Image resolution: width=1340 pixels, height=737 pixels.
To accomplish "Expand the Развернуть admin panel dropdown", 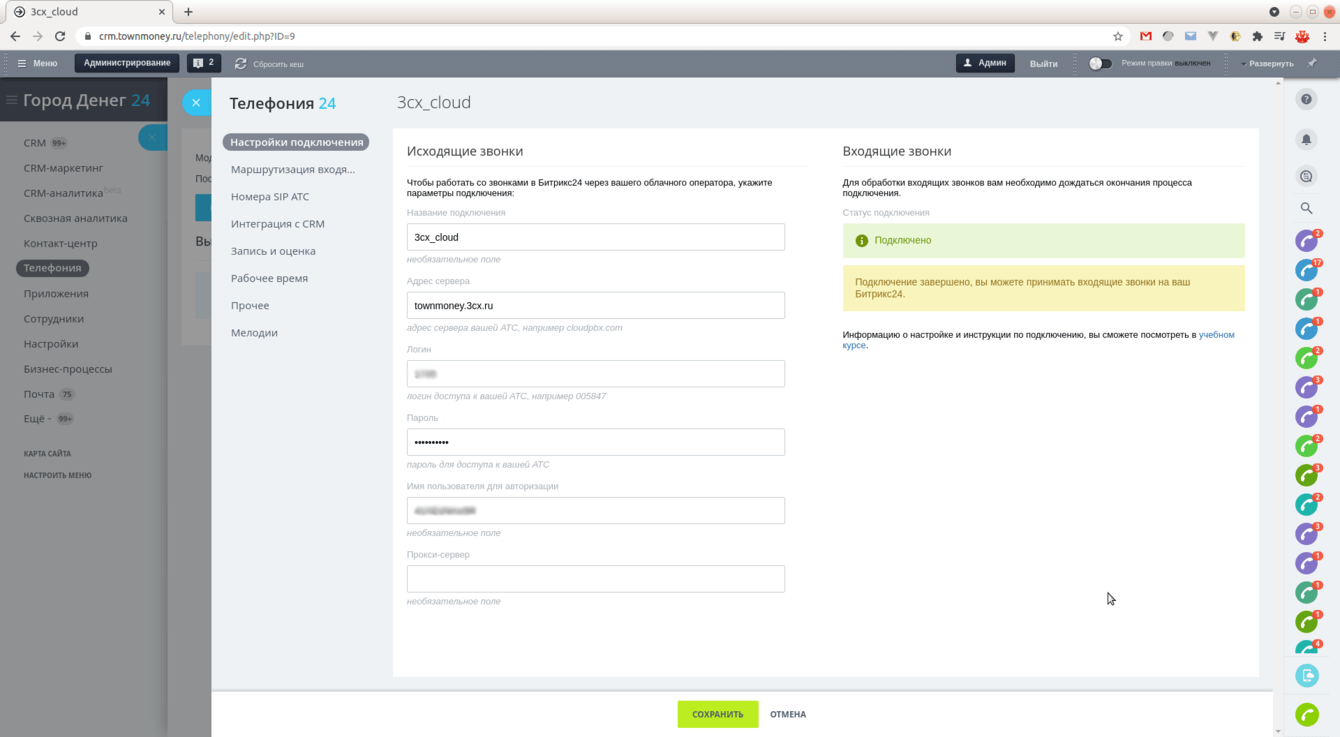I will pyautogui.click(x=1267, y=63).
